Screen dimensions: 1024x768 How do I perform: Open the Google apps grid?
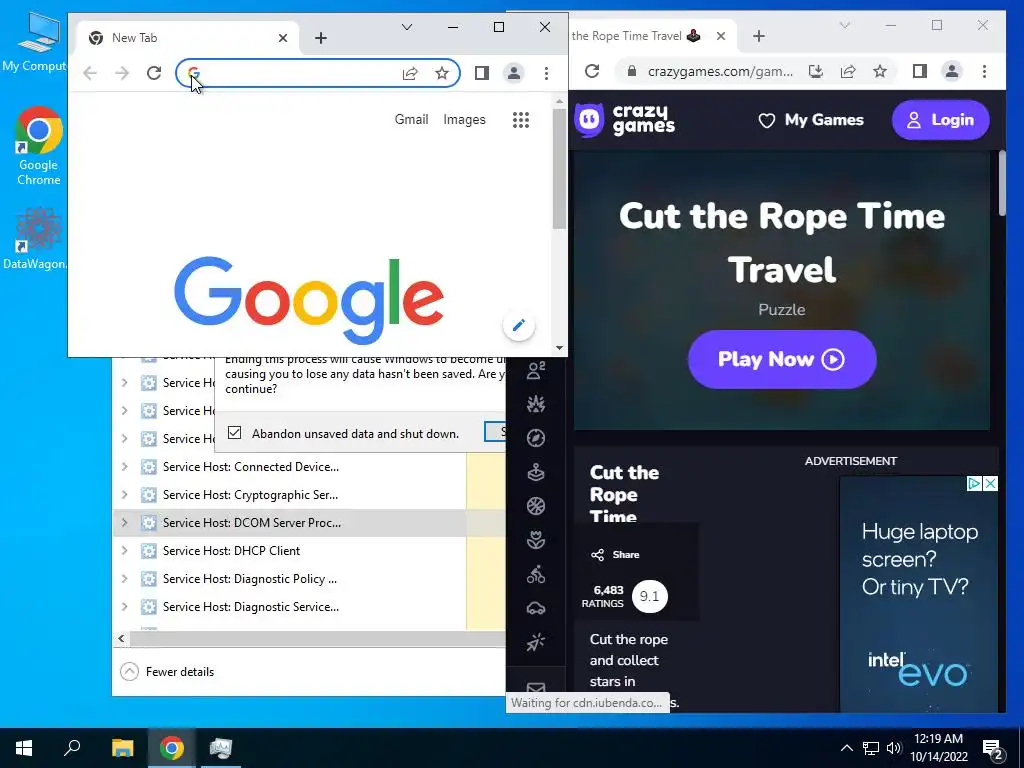coord(520,120)
